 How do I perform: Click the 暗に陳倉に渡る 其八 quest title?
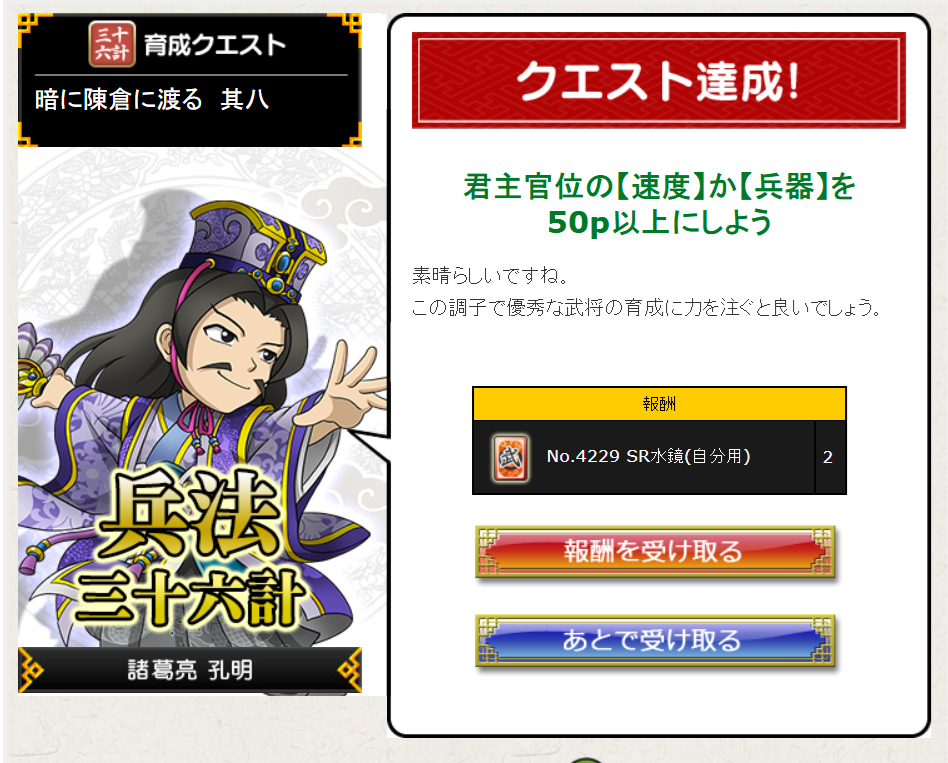click(x=151, y=99)
